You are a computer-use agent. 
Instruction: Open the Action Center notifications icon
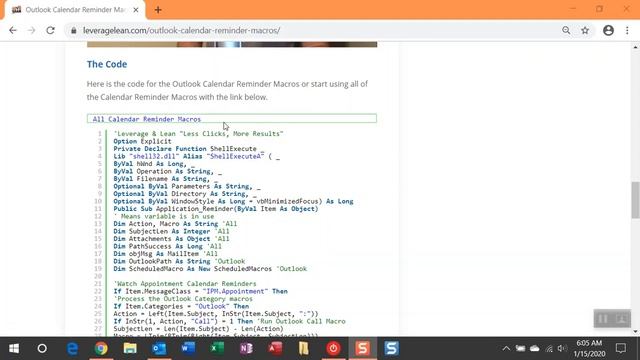point(621,348)
